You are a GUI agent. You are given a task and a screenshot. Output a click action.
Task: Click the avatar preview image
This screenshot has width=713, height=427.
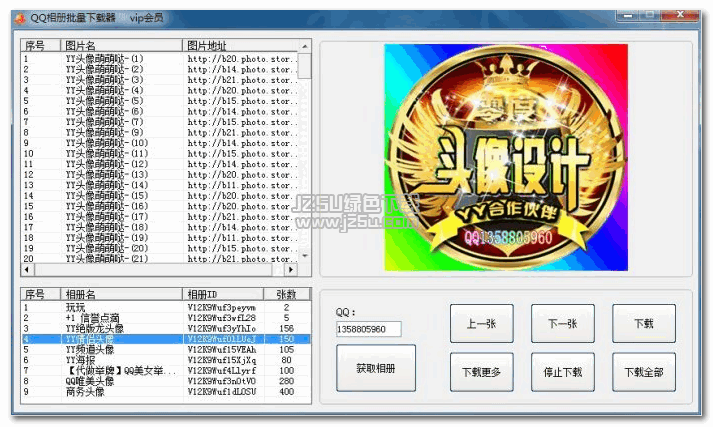click(506, 157)
